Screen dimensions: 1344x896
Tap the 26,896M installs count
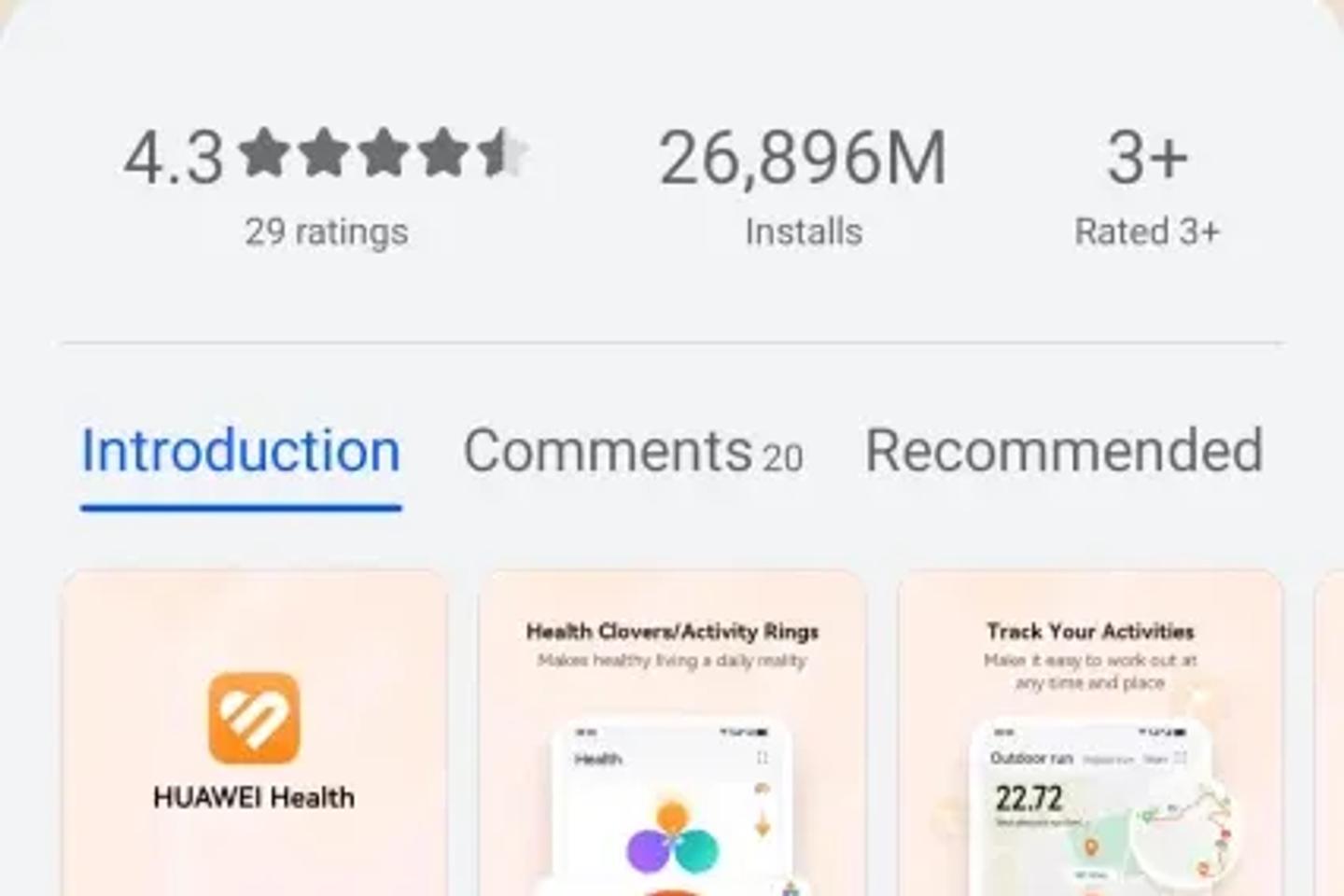(x=803, y=157)
